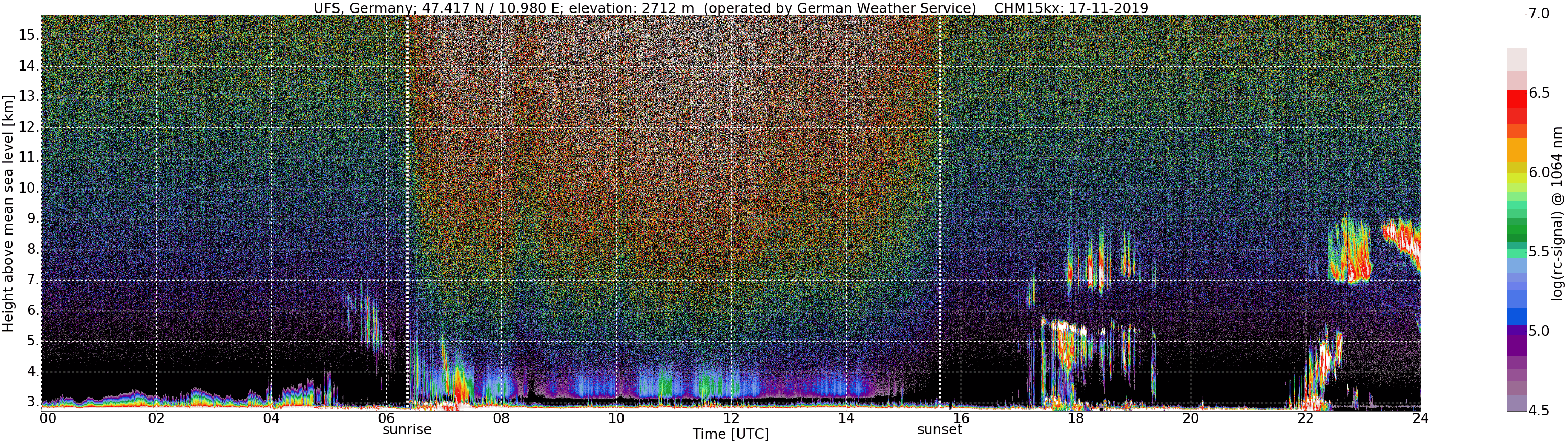
Task: Click the '10.' height tick label
Action: (x=29, y=188)
